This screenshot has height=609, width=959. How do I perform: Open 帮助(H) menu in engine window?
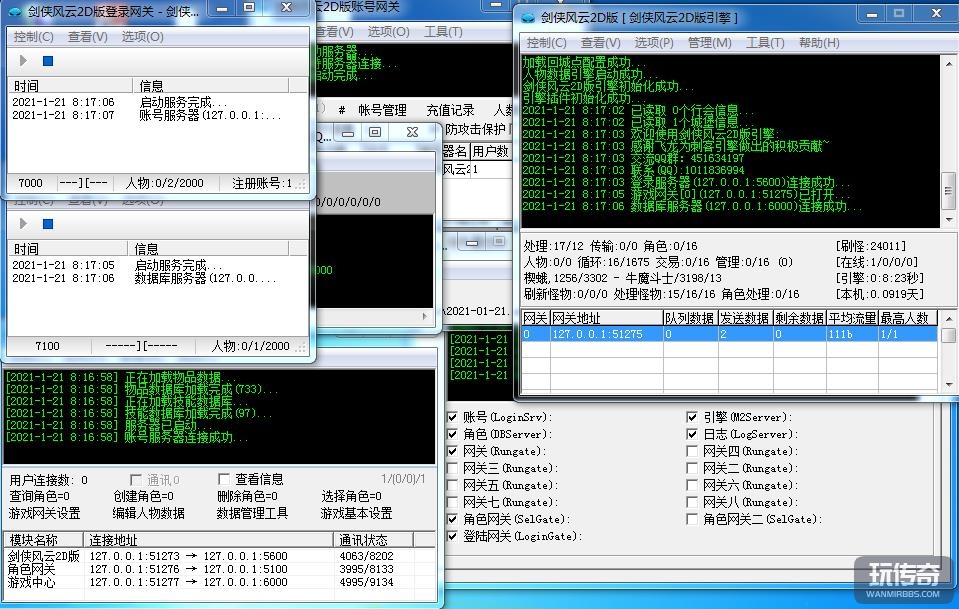pos(819,43)
